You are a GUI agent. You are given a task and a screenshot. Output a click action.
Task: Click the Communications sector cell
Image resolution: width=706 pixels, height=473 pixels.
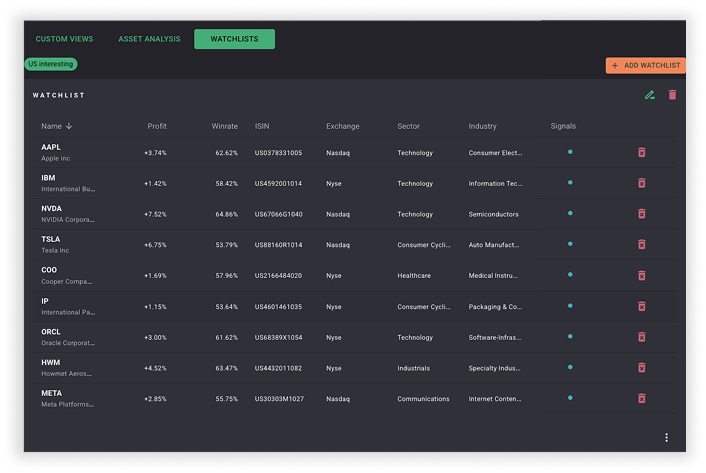tap(423, 399)
